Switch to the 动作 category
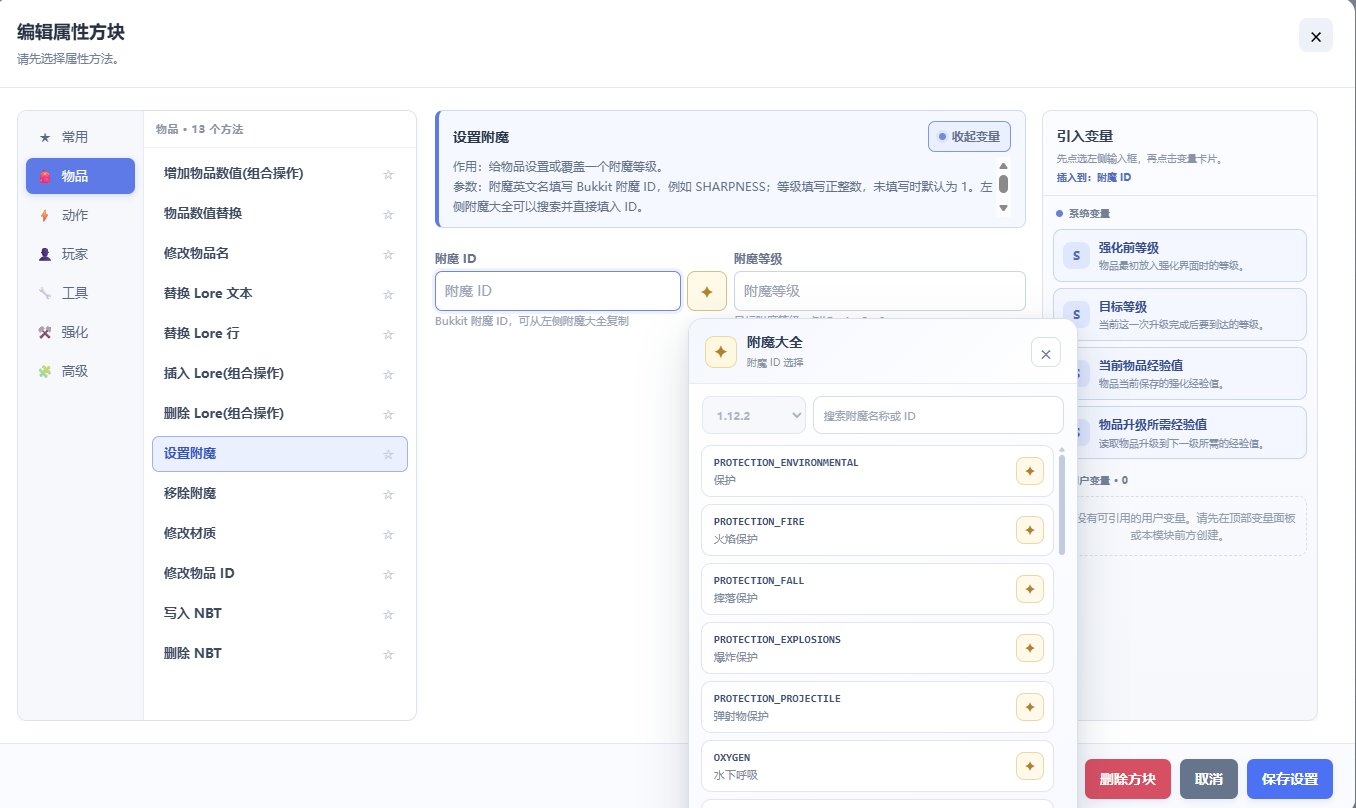Viewport: 1356px width, 808px height. [x=80, y=215]
